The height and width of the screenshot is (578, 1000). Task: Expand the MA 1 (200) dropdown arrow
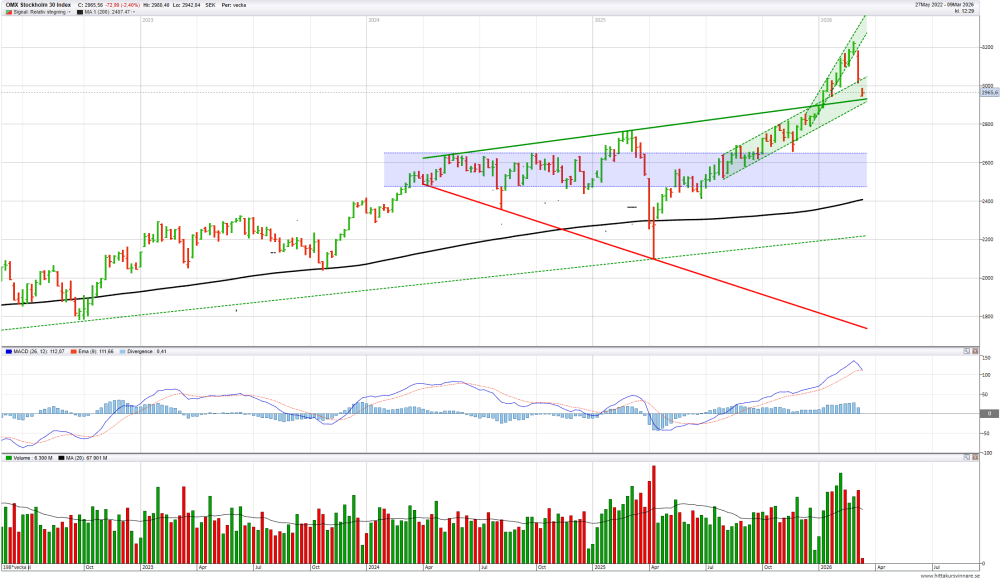tap(134, 12)
